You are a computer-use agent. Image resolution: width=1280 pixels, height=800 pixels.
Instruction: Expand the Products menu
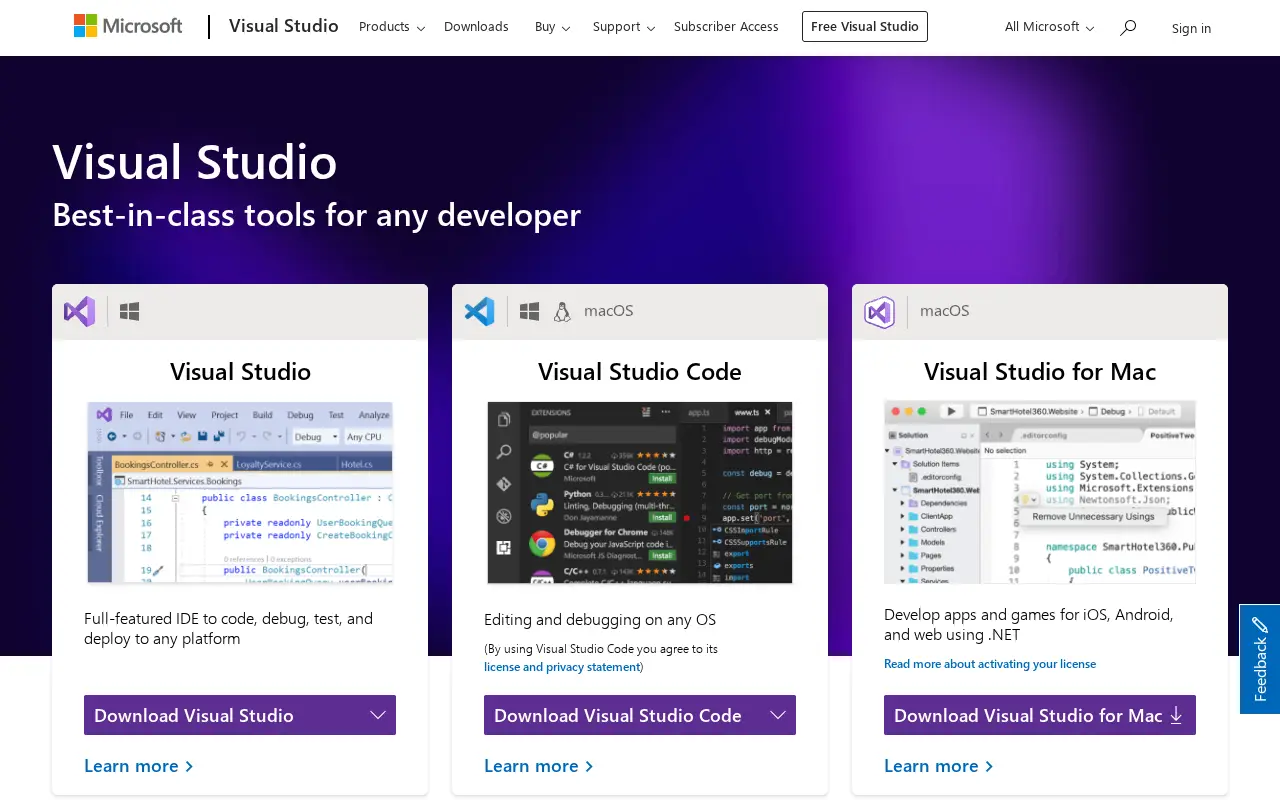pyautogui.click(x=392, y=27)
